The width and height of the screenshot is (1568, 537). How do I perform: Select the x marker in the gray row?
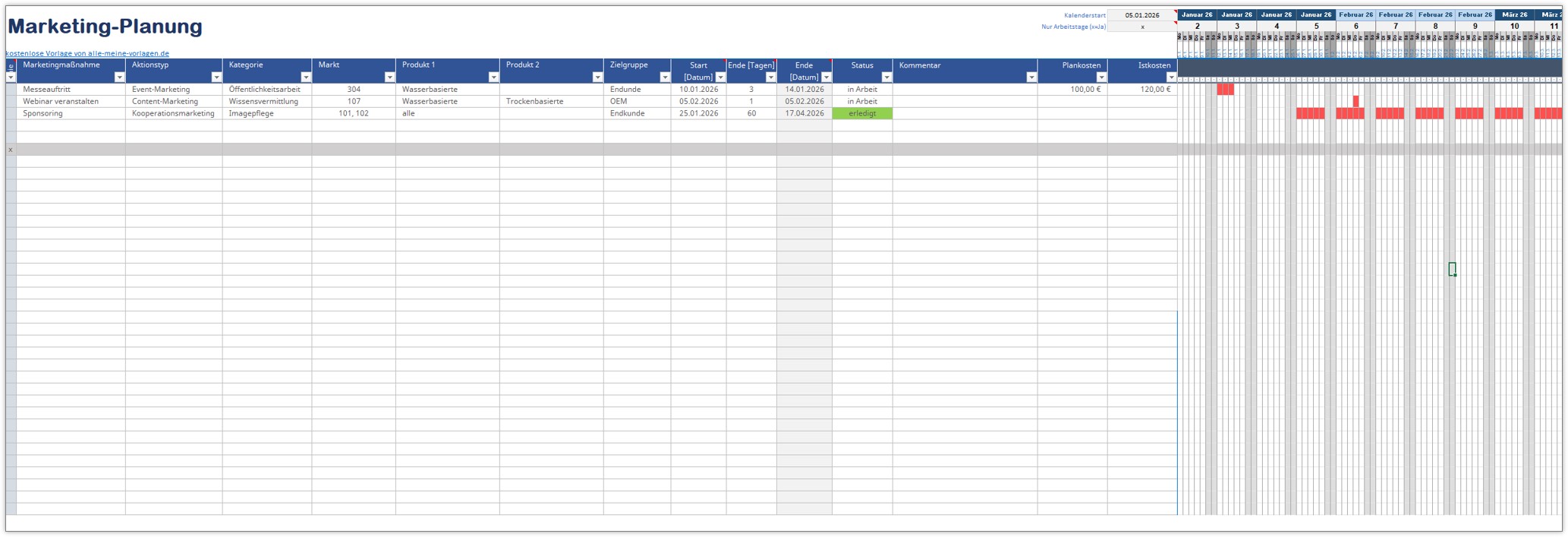[x=11, y=150]
